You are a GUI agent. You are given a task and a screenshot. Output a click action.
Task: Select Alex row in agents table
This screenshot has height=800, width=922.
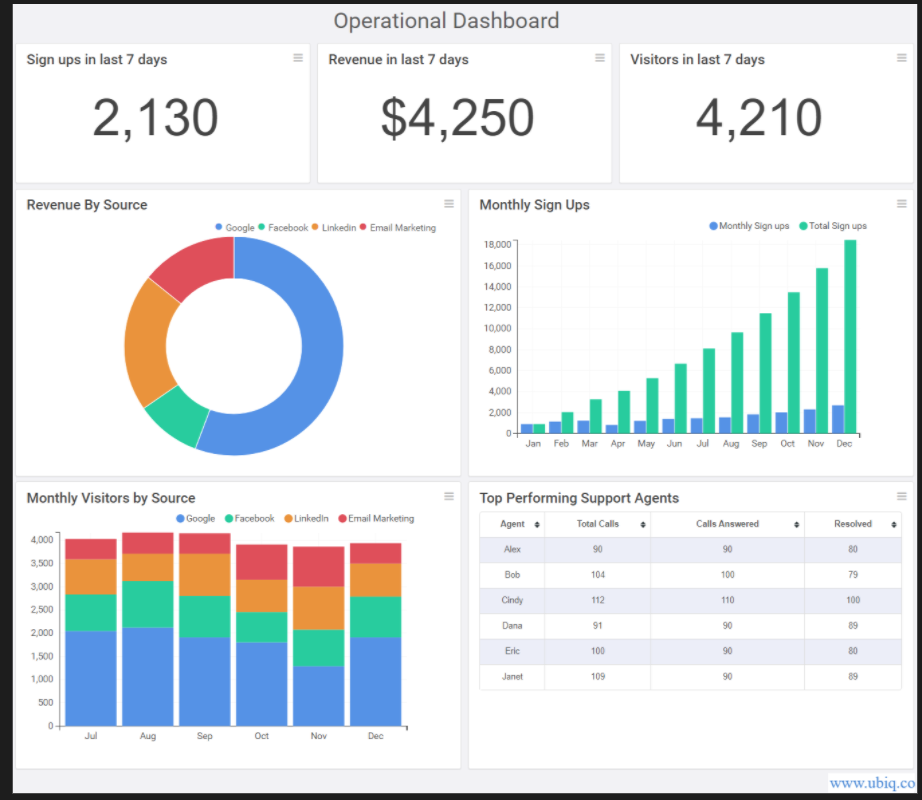click(690, 549)
